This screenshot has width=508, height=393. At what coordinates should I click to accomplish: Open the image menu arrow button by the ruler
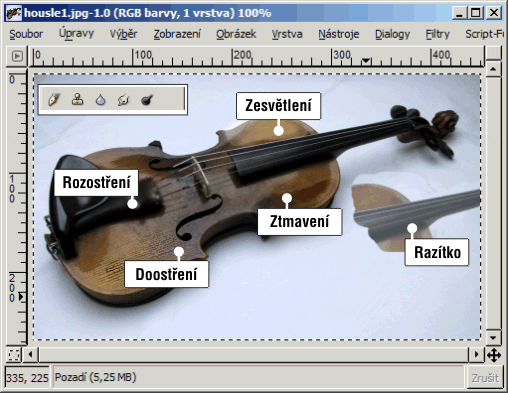17,56
